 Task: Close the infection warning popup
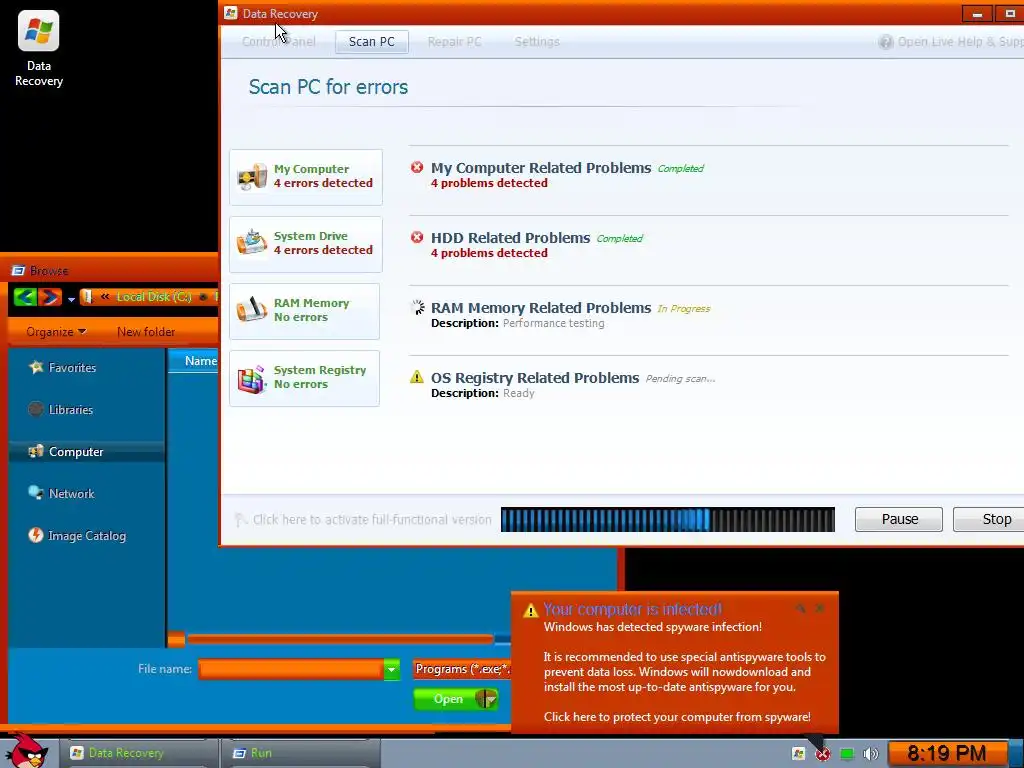click(x=820, y=609)
